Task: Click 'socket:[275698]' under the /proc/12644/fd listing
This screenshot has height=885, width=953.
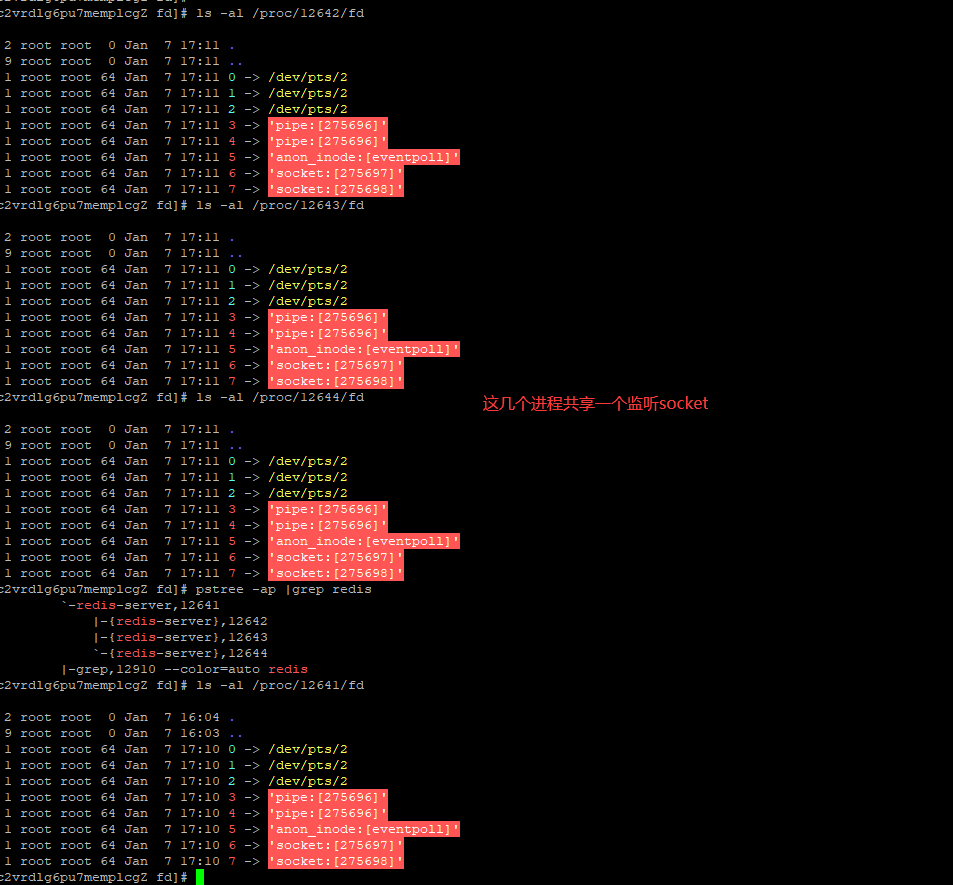Action: pyautogui.click(x=335, y=573)
